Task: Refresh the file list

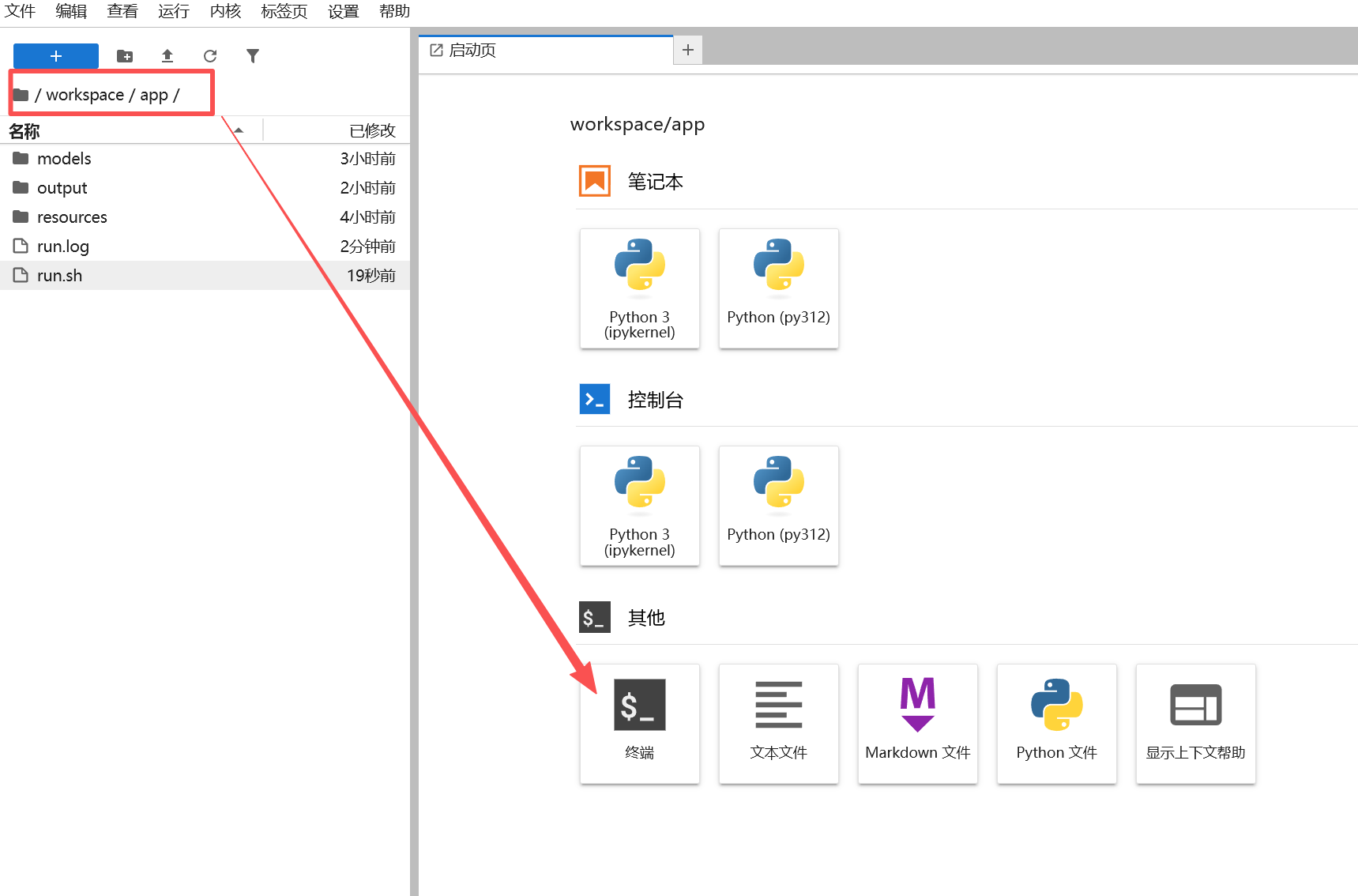Action: click(x=210, y=56)
